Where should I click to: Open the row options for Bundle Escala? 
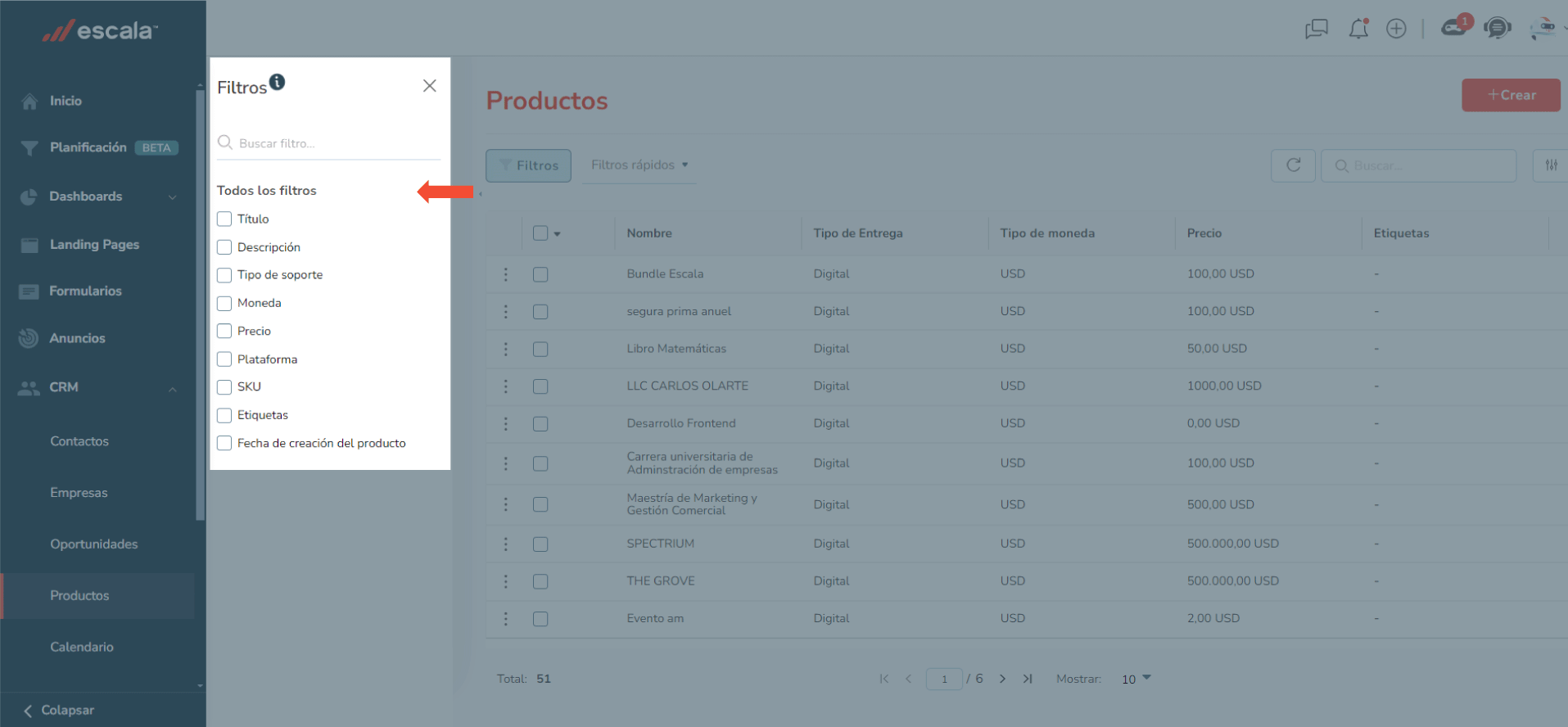[506, 274]
